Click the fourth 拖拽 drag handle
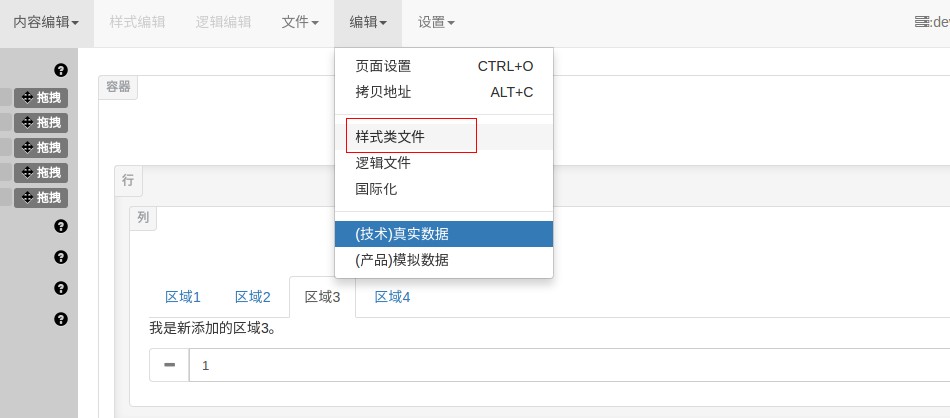The height and width of the screenshot is (418, 950). pos(41,173)
